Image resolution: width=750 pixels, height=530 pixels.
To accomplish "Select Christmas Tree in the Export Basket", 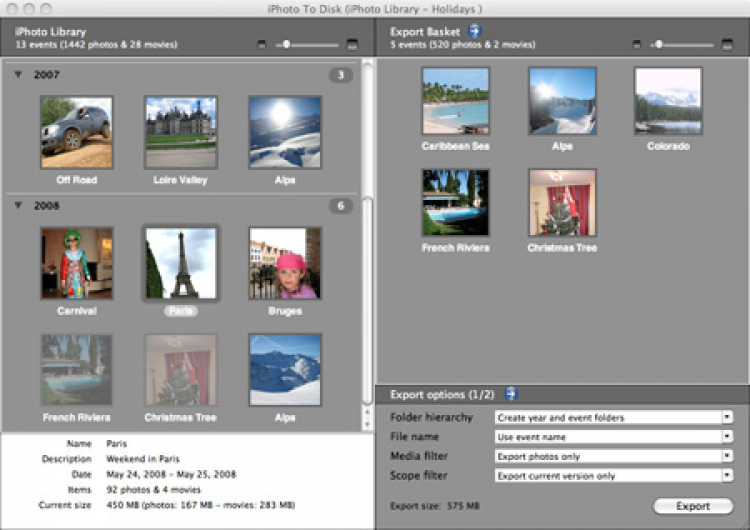I will (562, 203).
